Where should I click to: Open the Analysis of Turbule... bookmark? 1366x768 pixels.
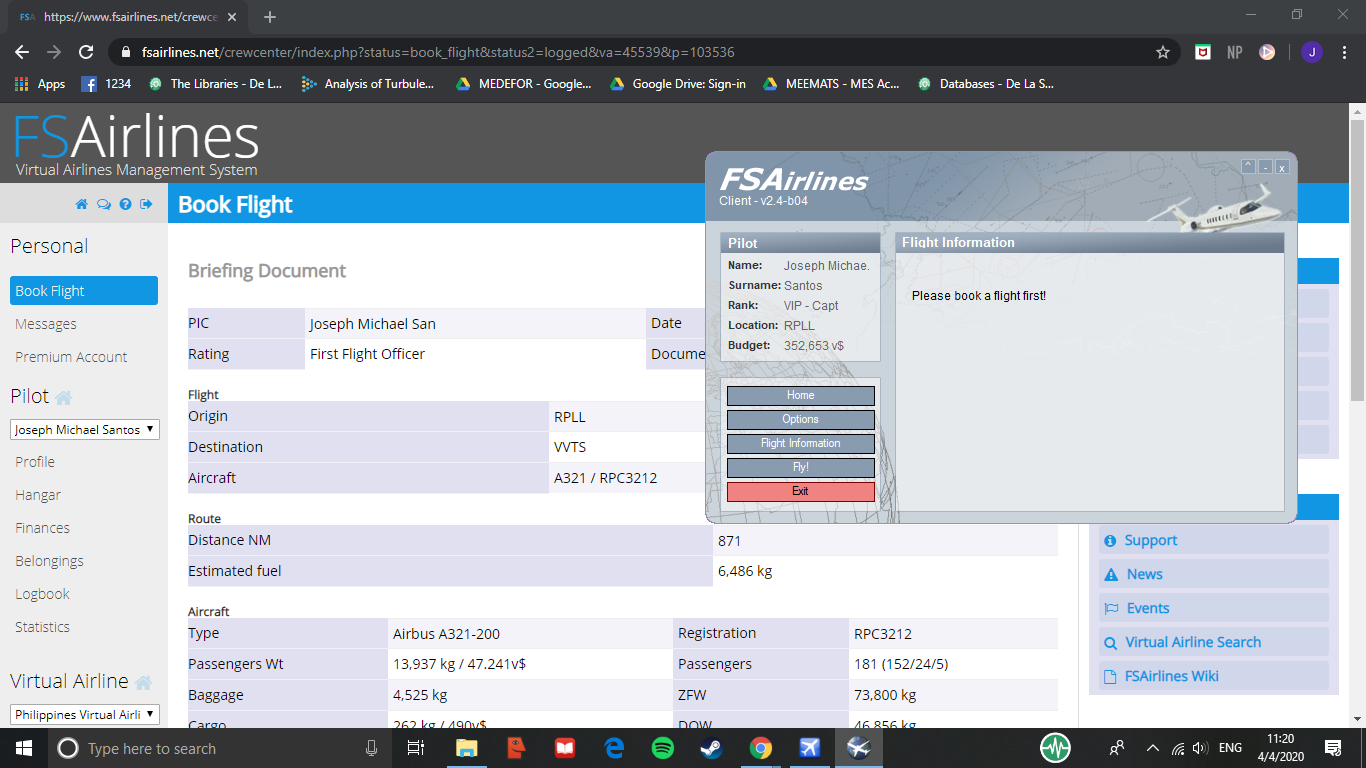(x=368, y=84)
